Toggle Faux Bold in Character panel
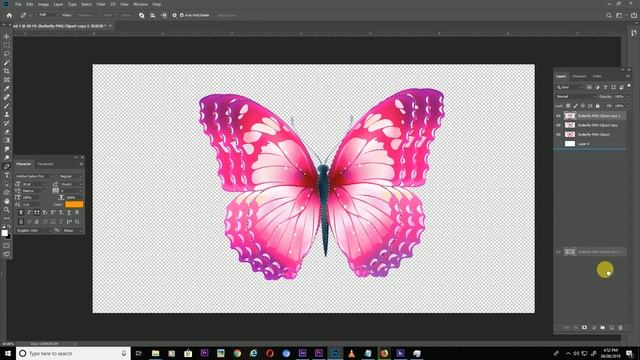The width and height of the screenshot is (640, 360). click(21, 212)
